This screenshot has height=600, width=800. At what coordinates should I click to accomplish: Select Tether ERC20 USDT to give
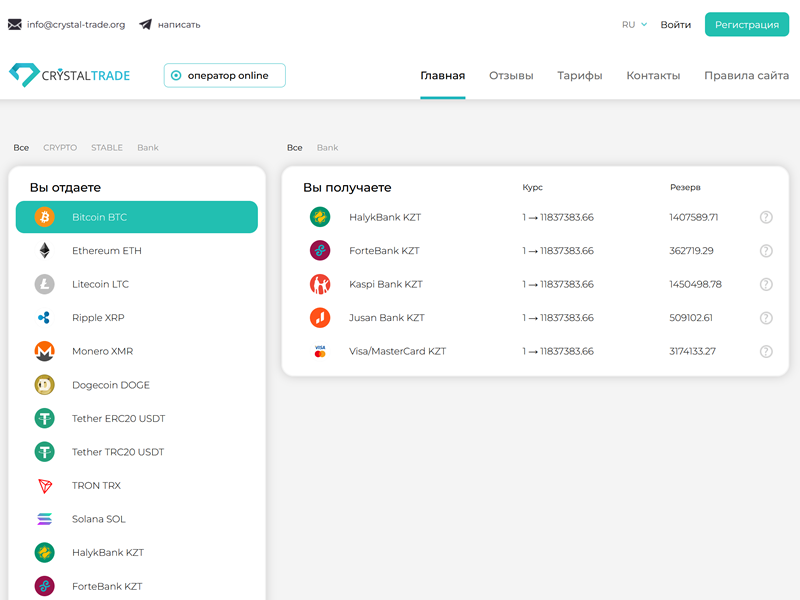137,418
